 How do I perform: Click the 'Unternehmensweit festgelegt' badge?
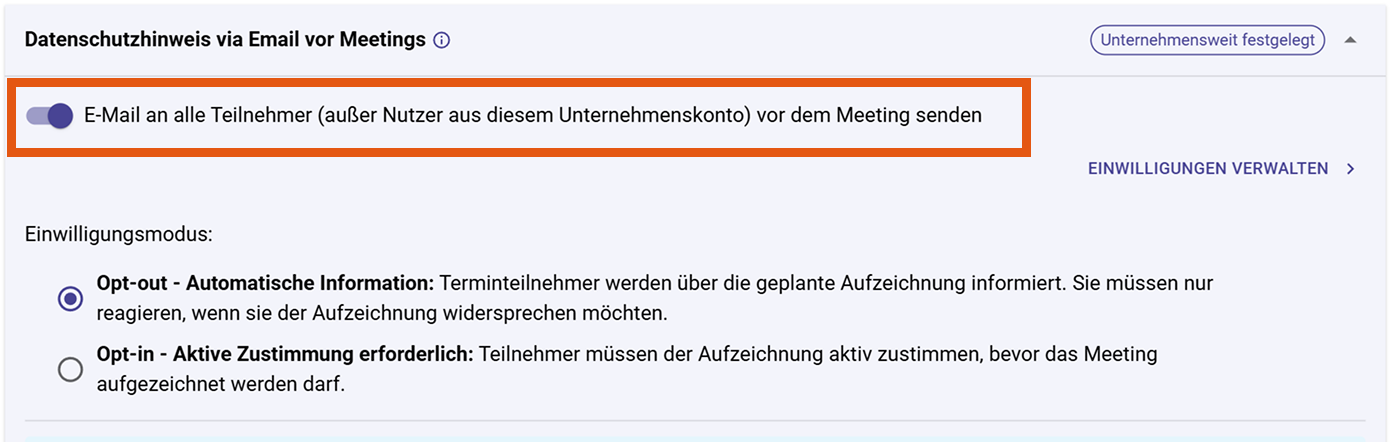1207,41
